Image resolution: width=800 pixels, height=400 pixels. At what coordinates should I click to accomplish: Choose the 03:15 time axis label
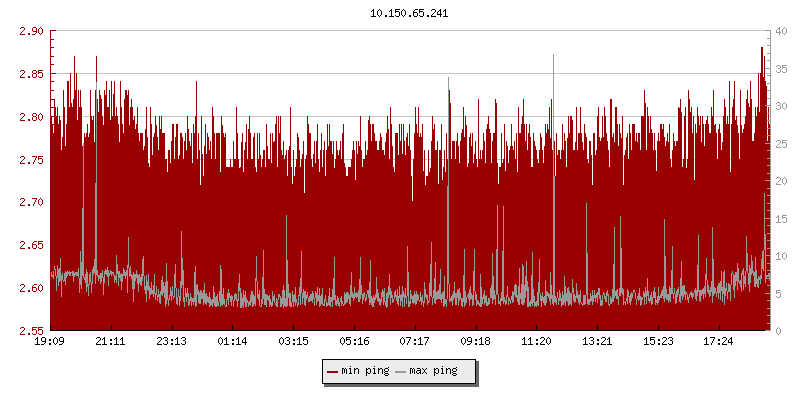293,341
